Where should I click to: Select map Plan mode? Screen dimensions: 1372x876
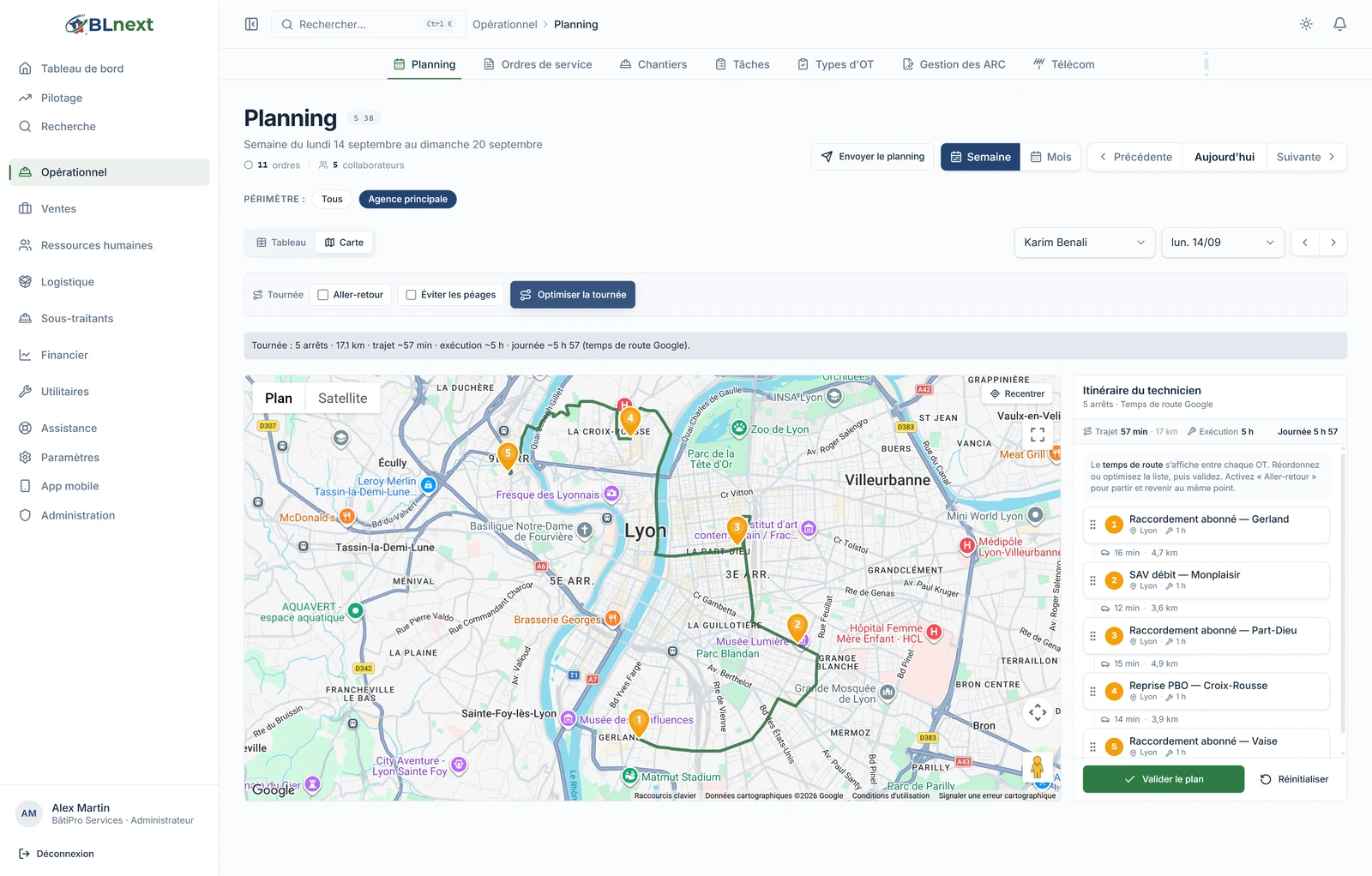279,398
